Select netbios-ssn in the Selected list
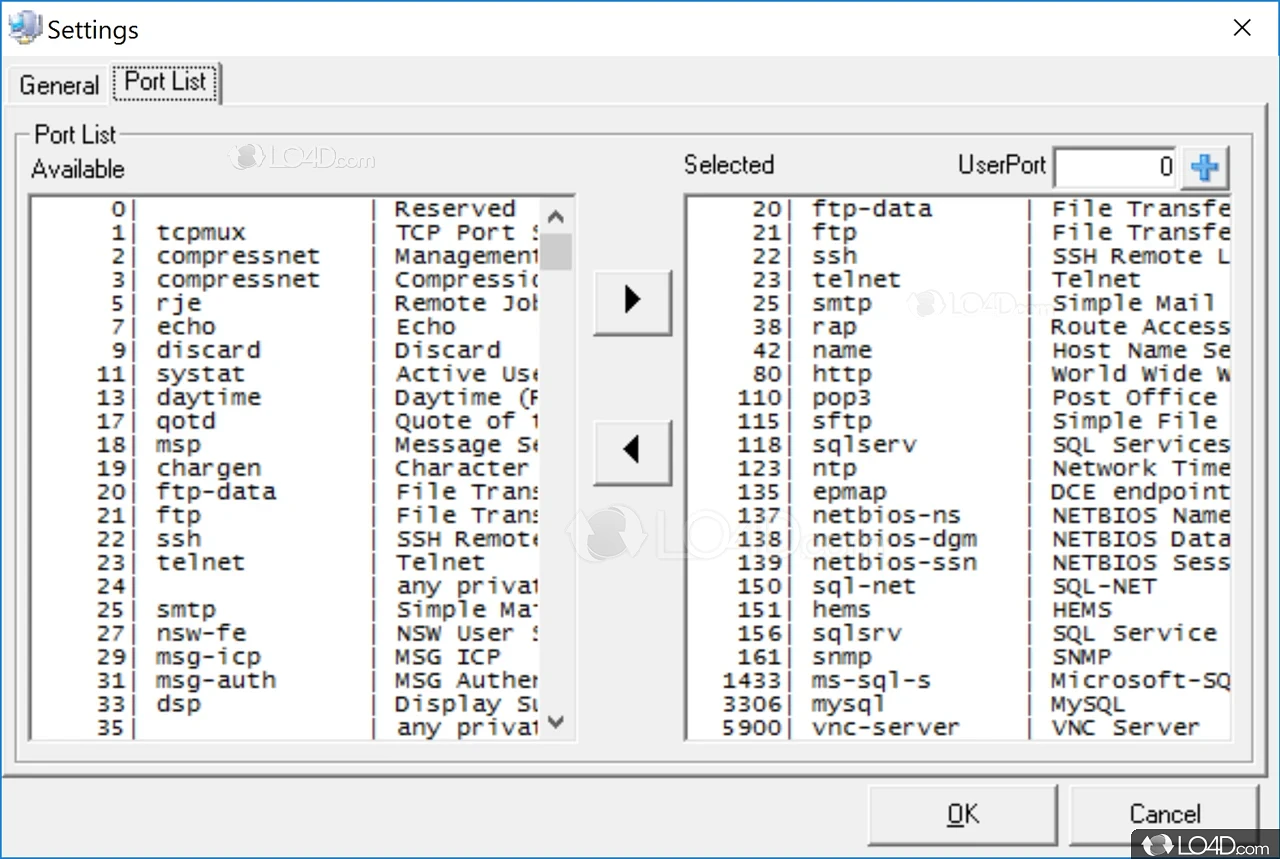Screen dimensions: 1280x859 click(x=958, y=563)
